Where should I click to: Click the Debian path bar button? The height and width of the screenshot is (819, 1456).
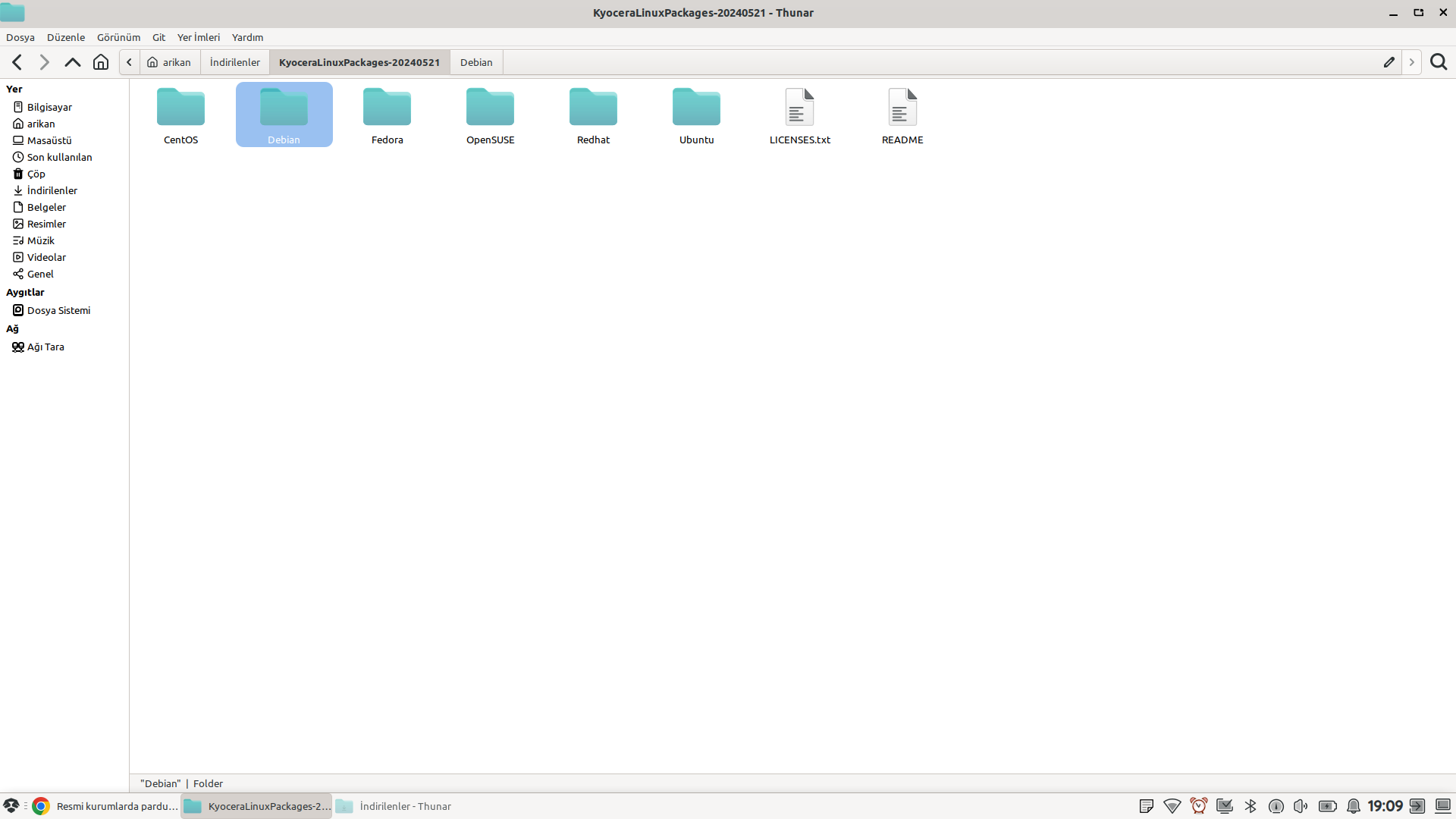(x=476, y=62)
